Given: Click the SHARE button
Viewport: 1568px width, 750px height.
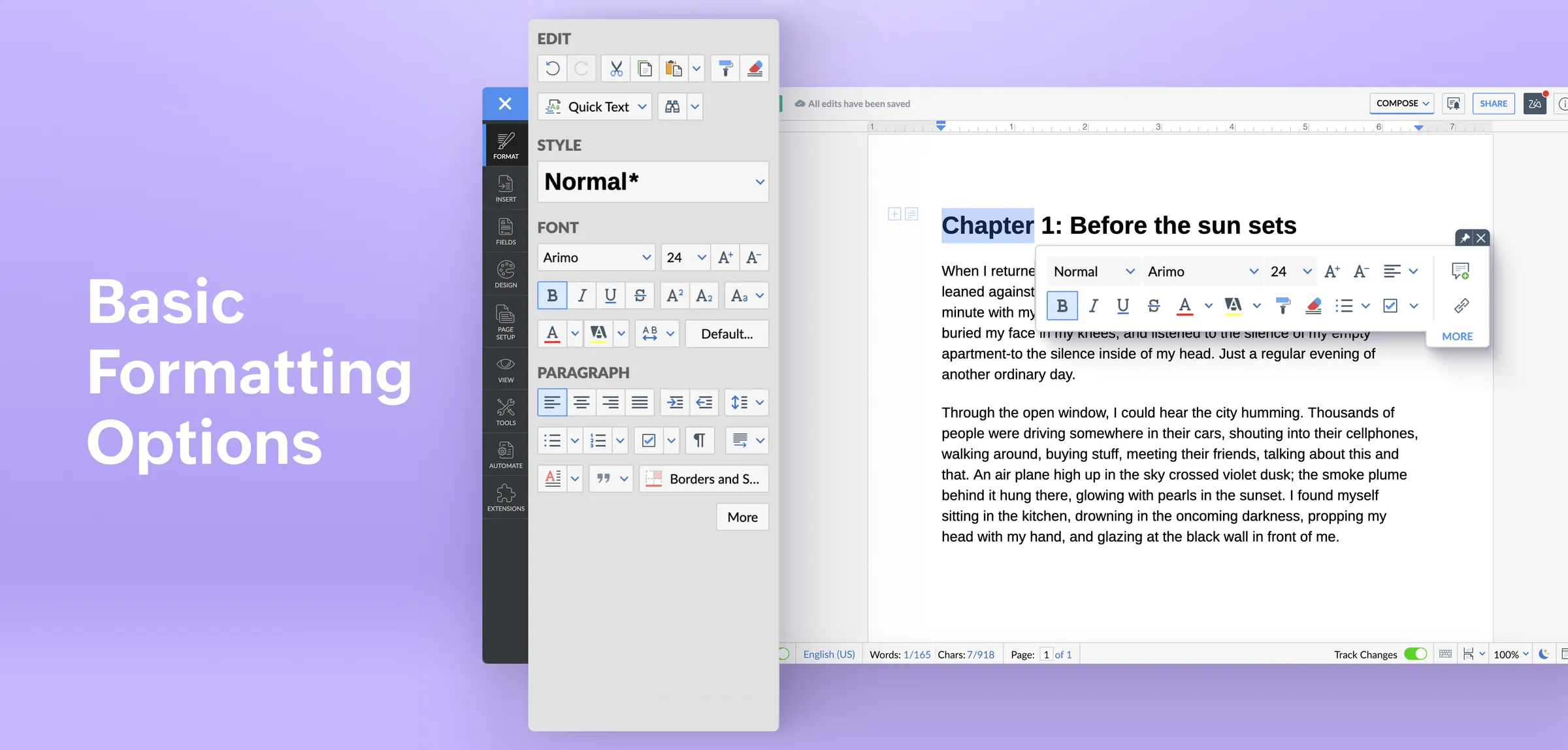Looking at the screenshot, I should [x=1494, y=103].
